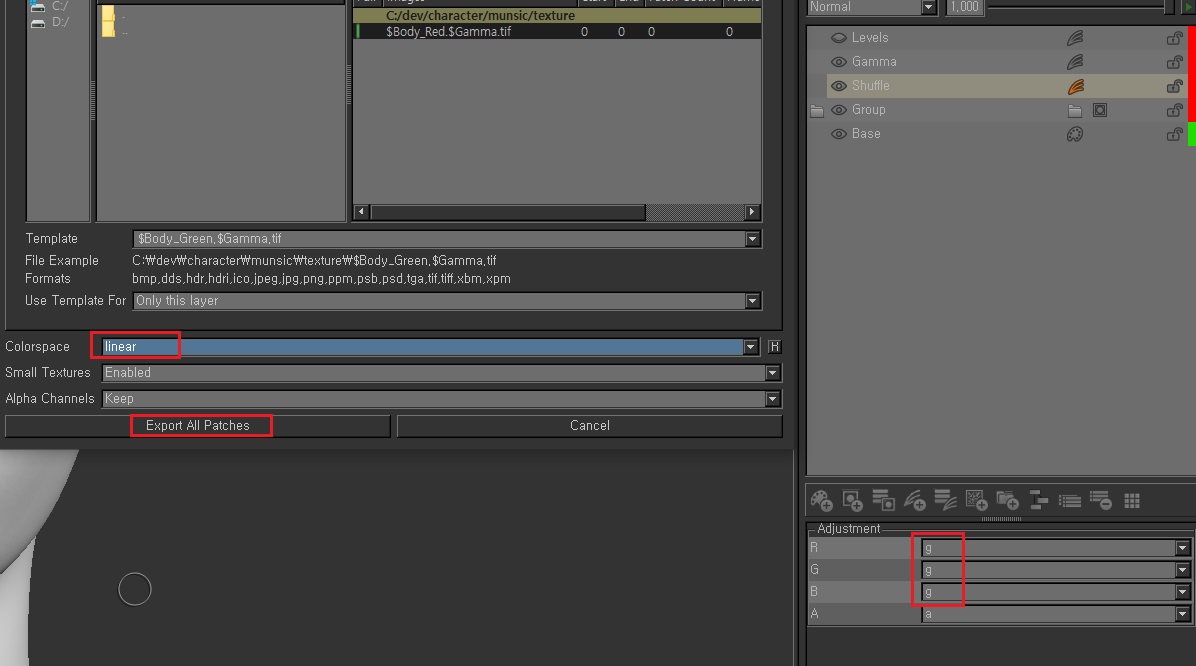Viewport: 1196px width, 666px height.
Task: Select the C:/dev/character/munsic/texture path row
Action: [x=557, y=15]
